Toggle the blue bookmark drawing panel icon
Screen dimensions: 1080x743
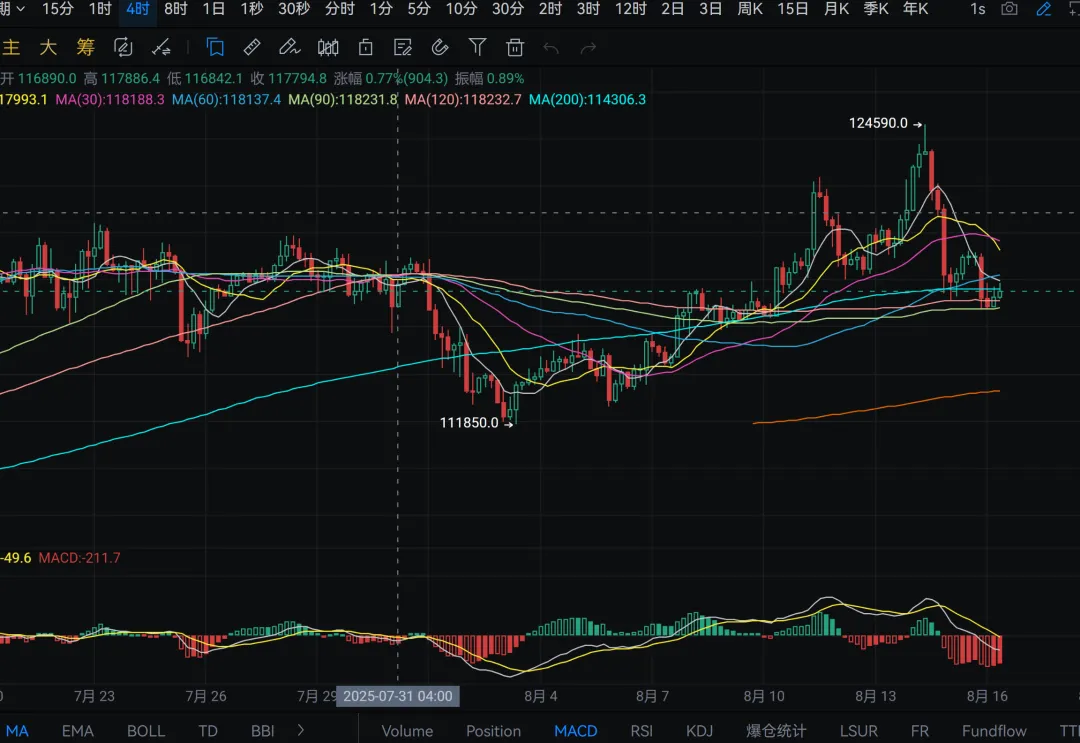pos(216,48)
